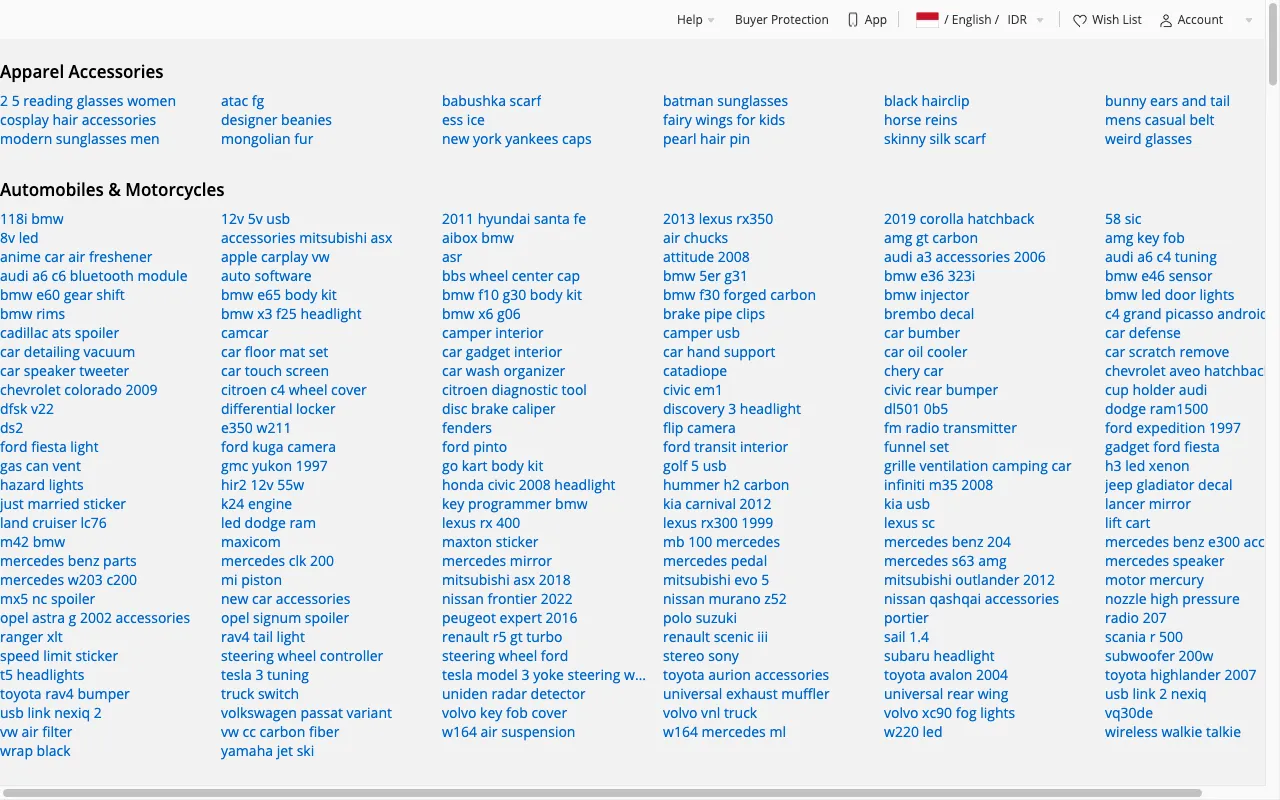Open 'fm radio transmitter' link
Screen dimensions: 1280x800
(x=950, y=428)
